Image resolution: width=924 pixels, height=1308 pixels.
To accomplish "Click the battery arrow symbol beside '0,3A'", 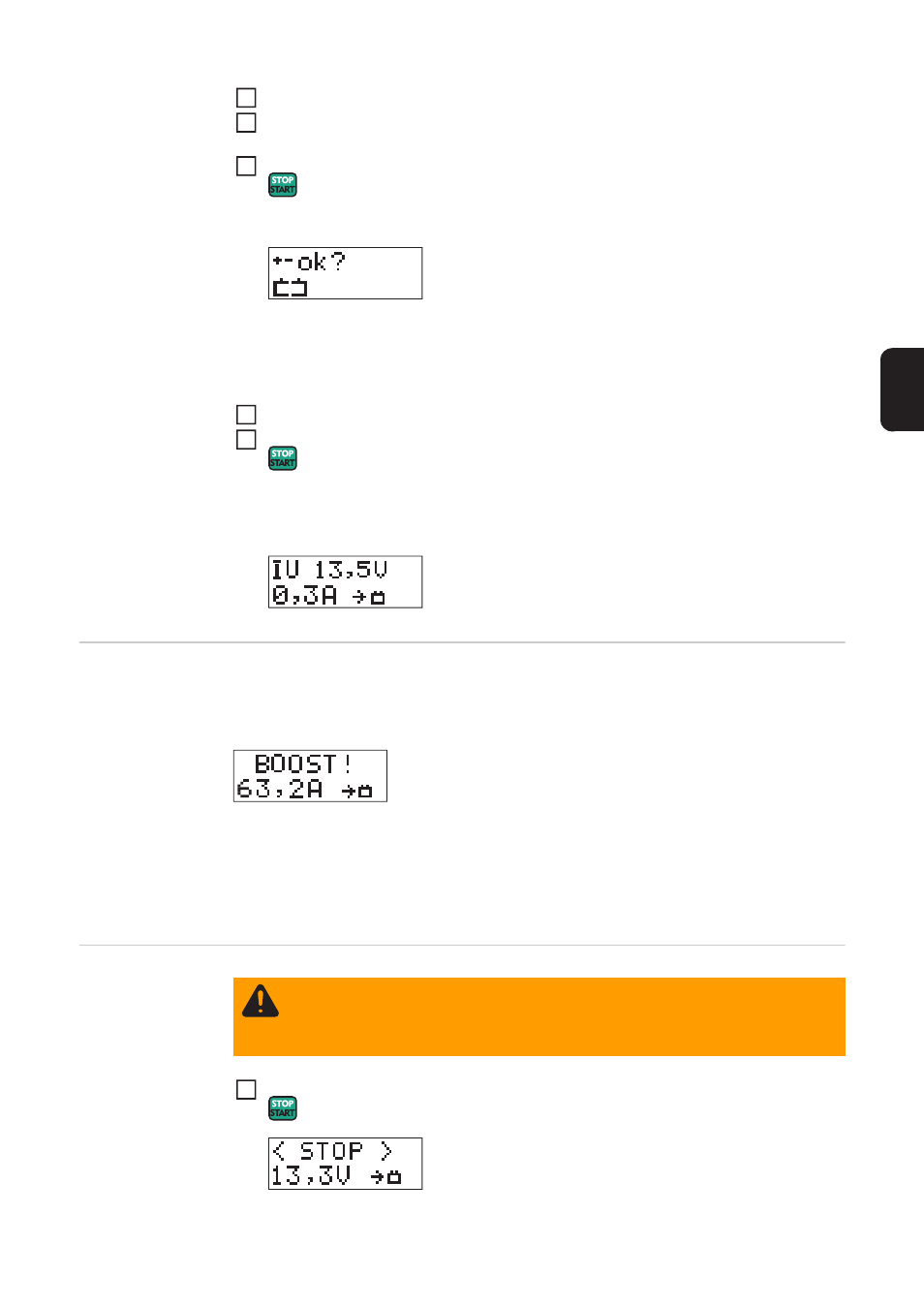I will (x=369, y=597).
